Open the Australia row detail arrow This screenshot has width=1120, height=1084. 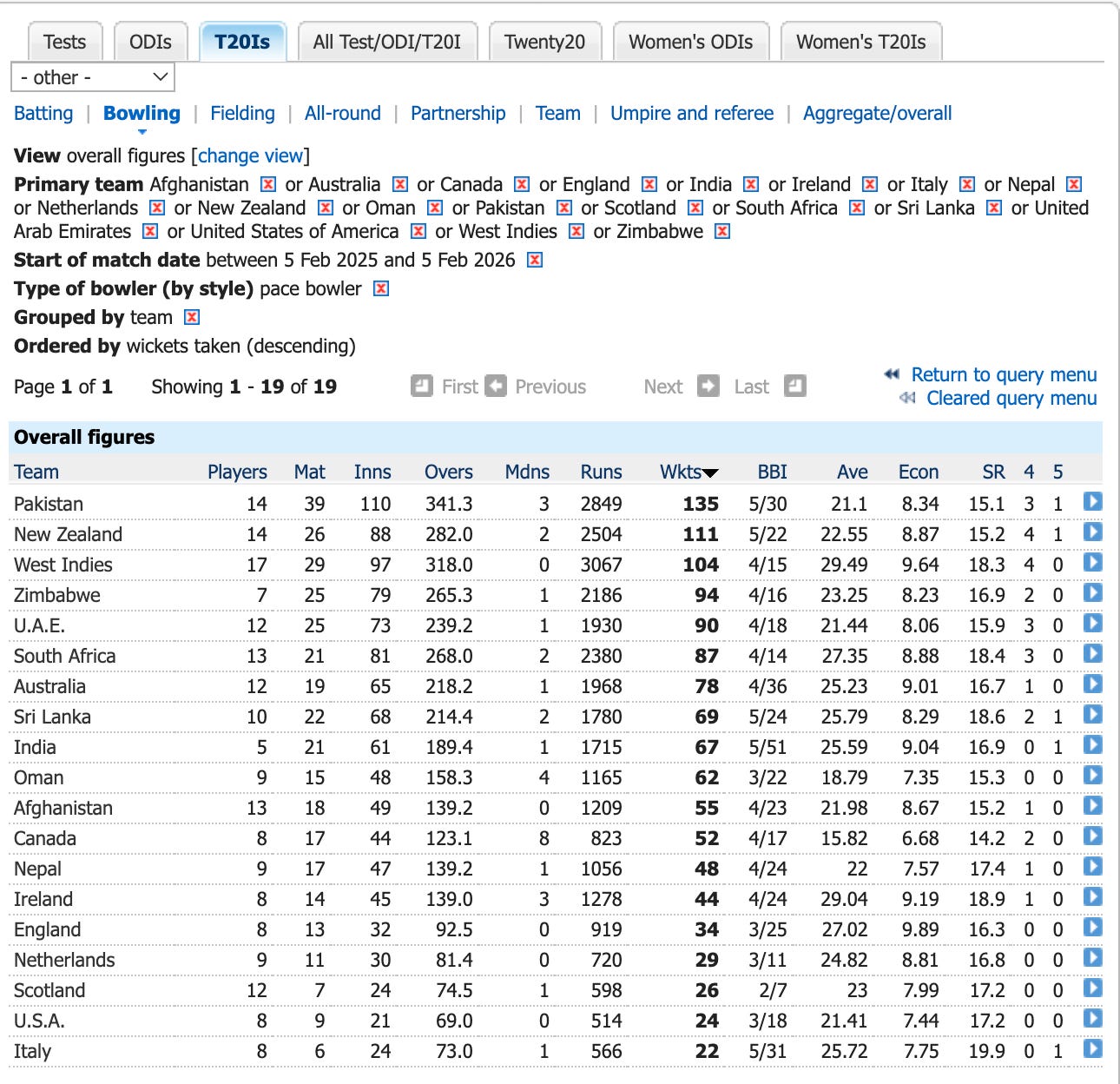(x=1093, y=684)
